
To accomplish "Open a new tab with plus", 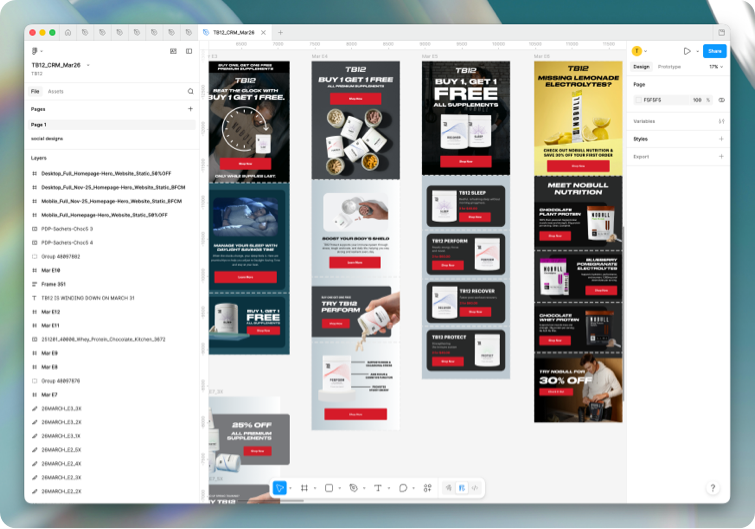I will [280, 33].
